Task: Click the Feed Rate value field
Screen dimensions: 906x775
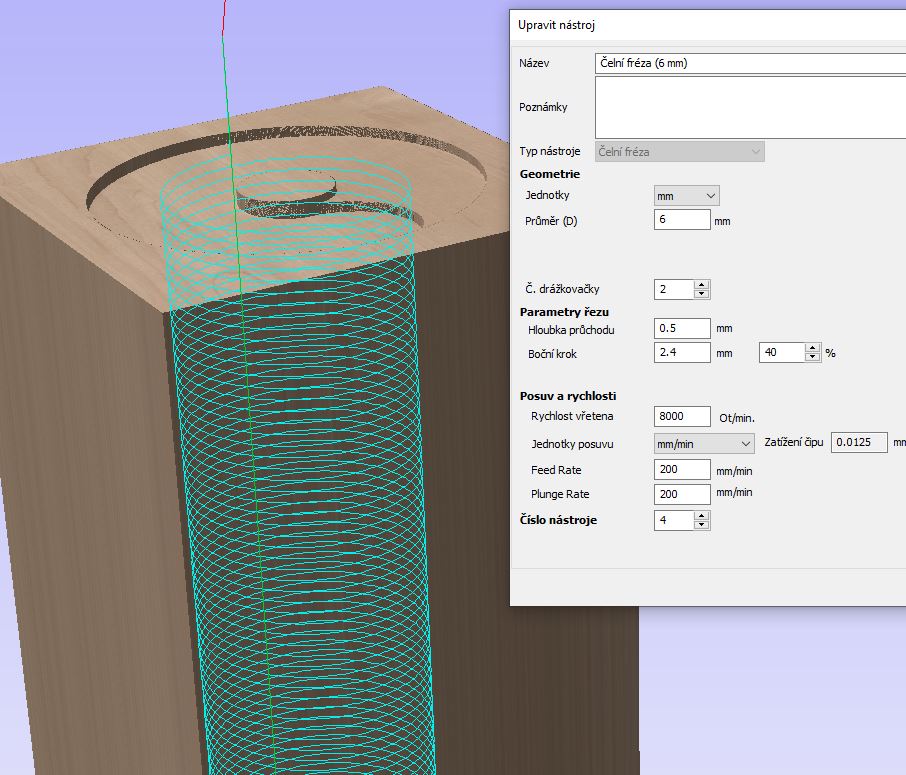Action: pos(682,470)
